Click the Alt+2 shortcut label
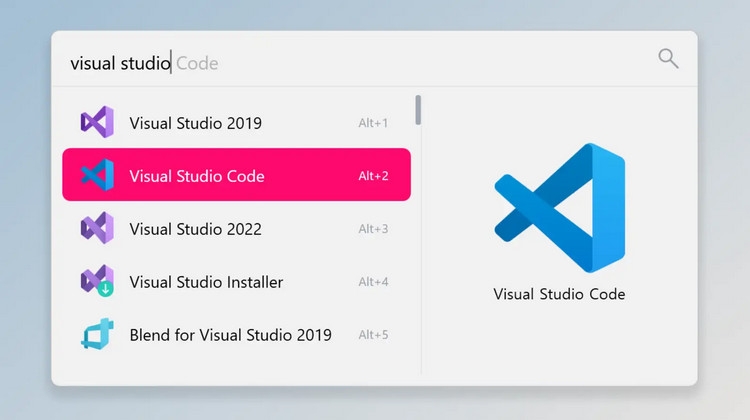750x420 pixels. 373,176
